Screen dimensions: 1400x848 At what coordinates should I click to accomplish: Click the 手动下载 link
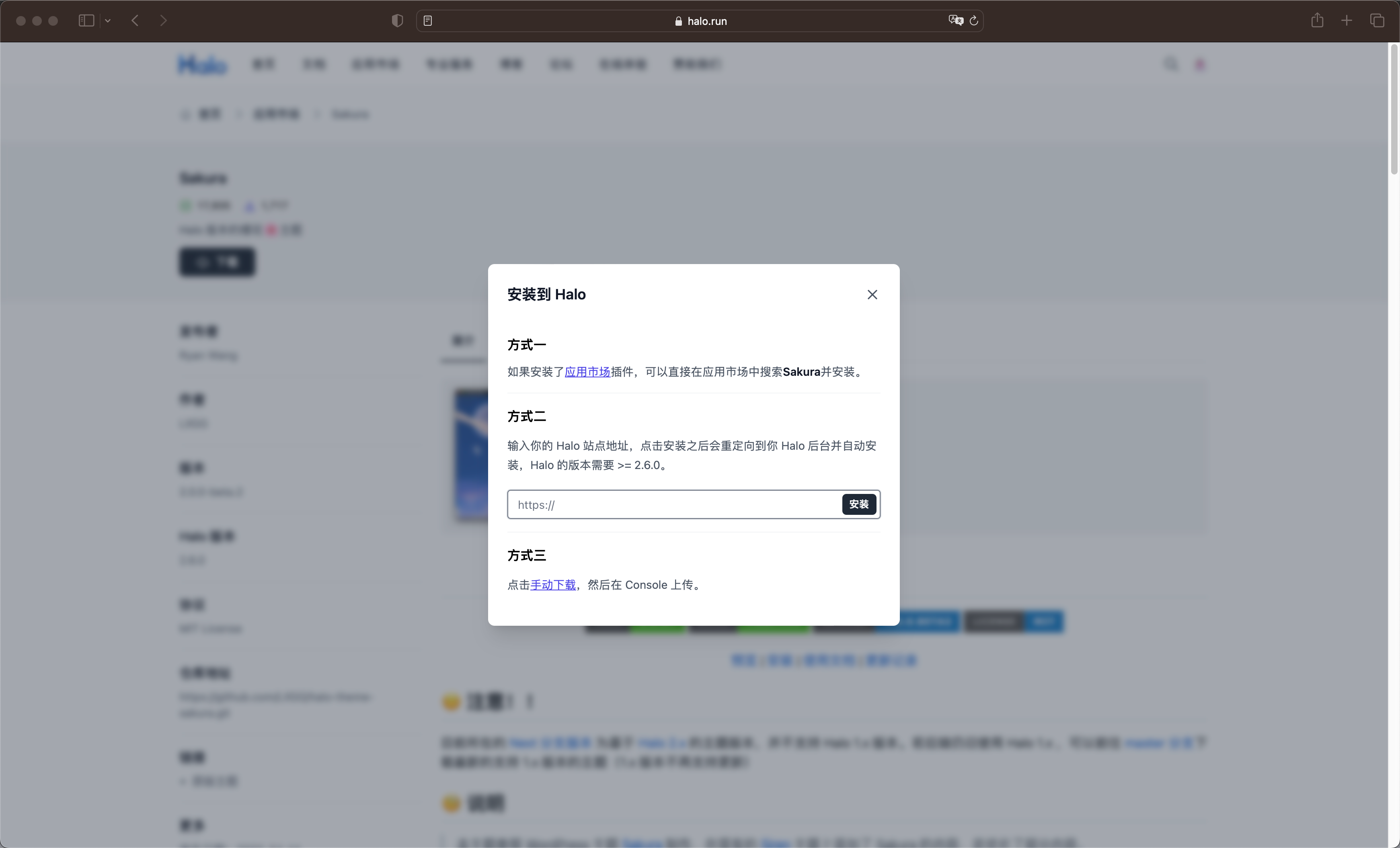(553, 585)
